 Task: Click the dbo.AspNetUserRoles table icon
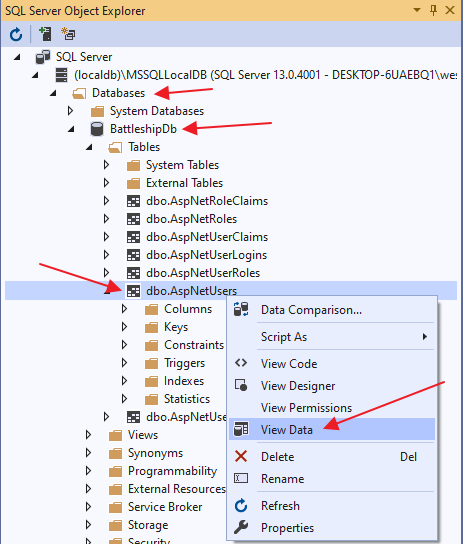tap(134, 273)
